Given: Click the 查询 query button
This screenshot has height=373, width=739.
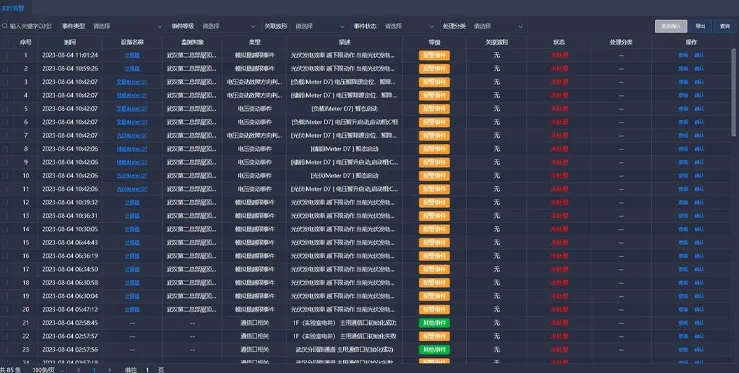Looking at the screenshot, I should coord(725,26).
